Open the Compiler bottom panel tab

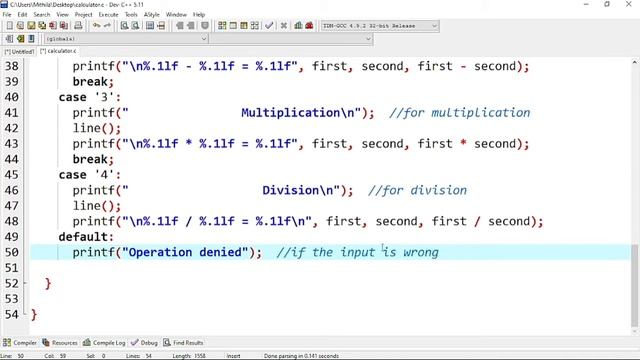[x=20, y=343]
